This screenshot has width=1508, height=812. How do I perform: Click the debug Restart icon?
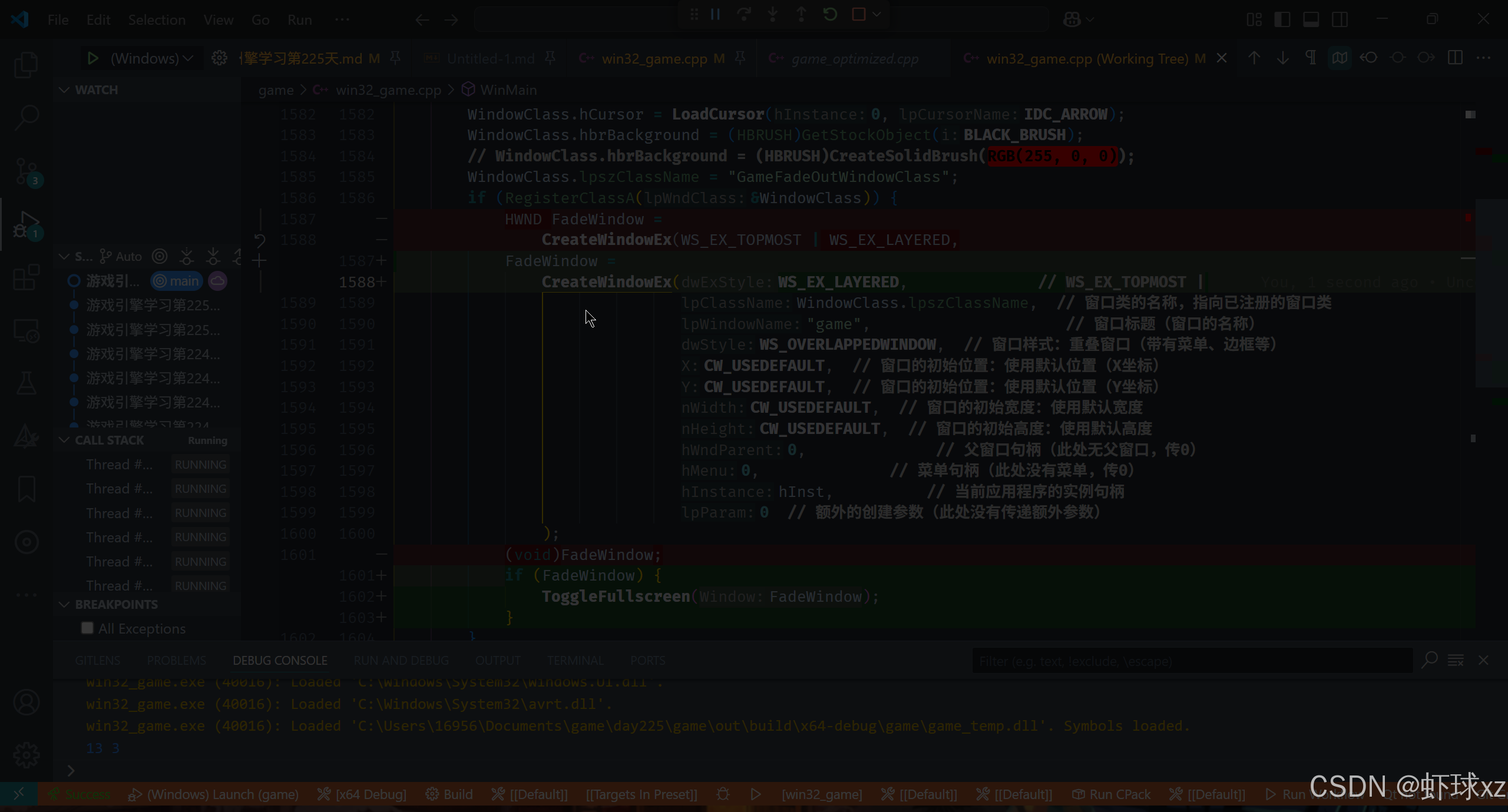[830, 14]
